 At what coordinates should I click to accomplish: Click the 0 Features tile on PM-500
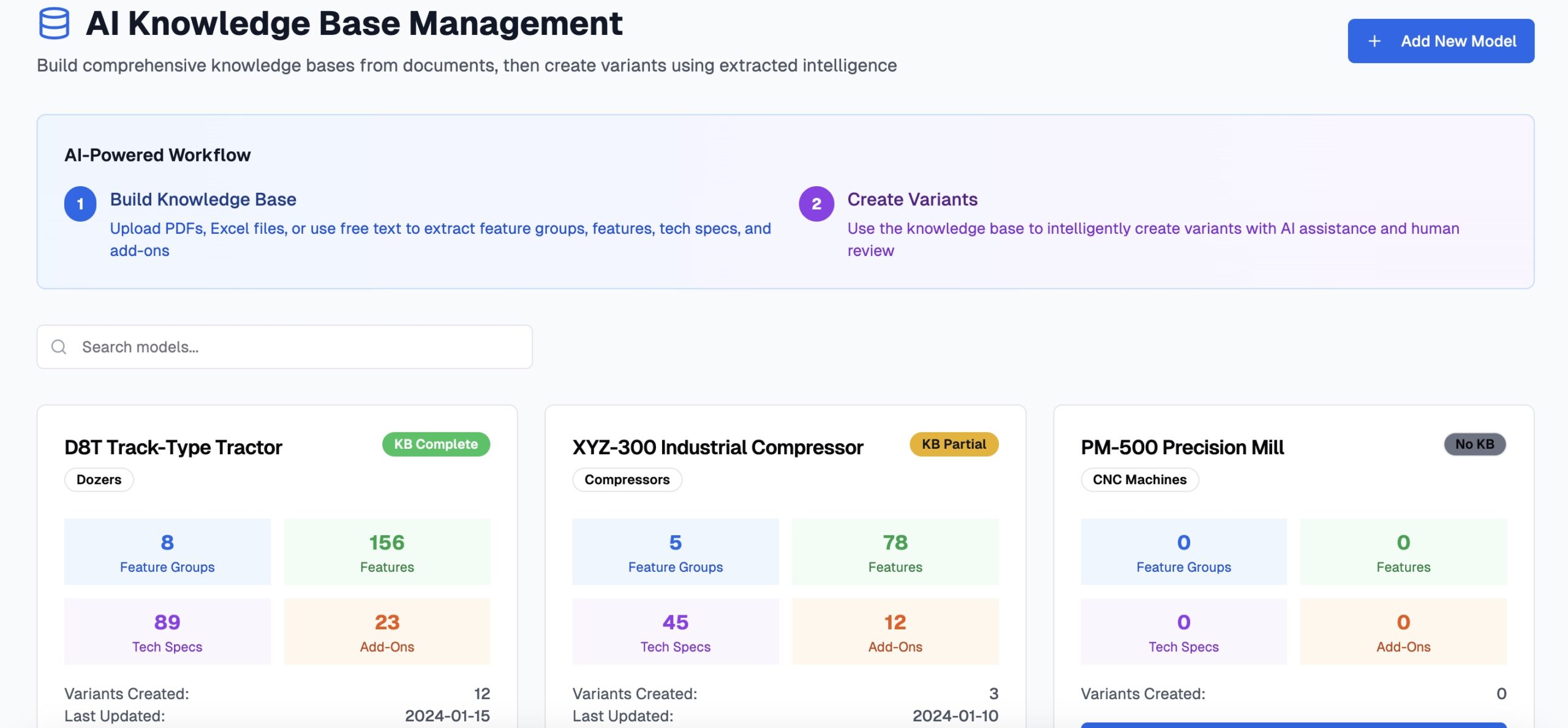point(1403,552)
